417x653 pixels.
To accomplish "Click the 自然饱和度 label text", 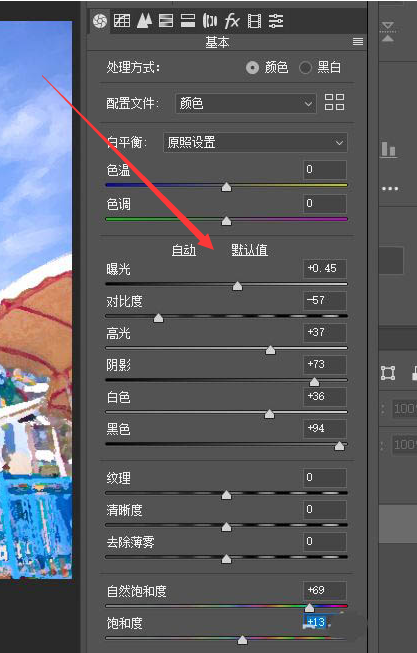I will pyautogui.click(x=136, y=591).
